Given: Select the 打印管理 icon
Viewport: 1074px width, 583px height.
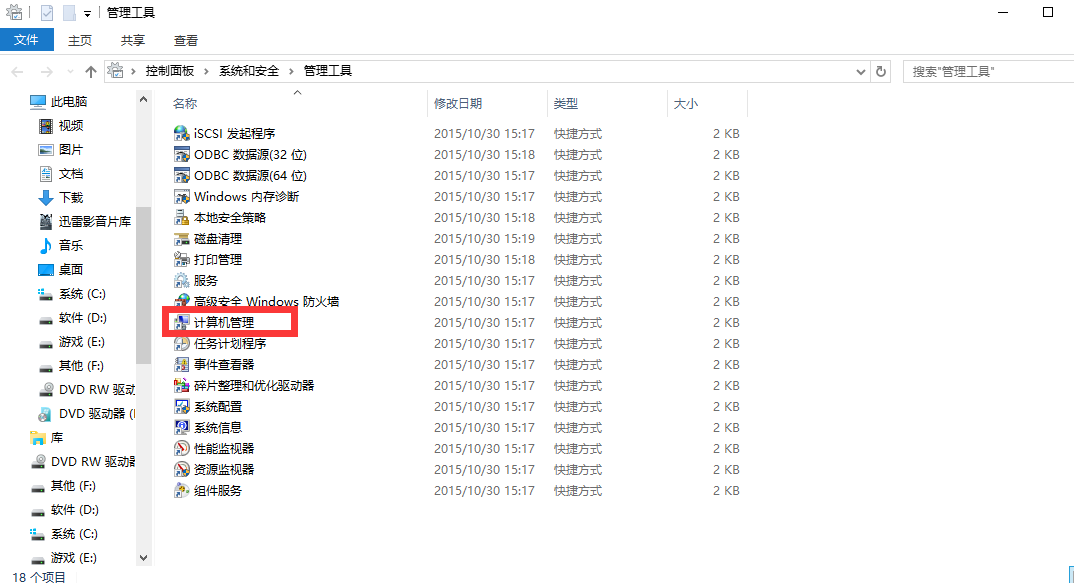Looking at the screenshot, I should (182, 260).
